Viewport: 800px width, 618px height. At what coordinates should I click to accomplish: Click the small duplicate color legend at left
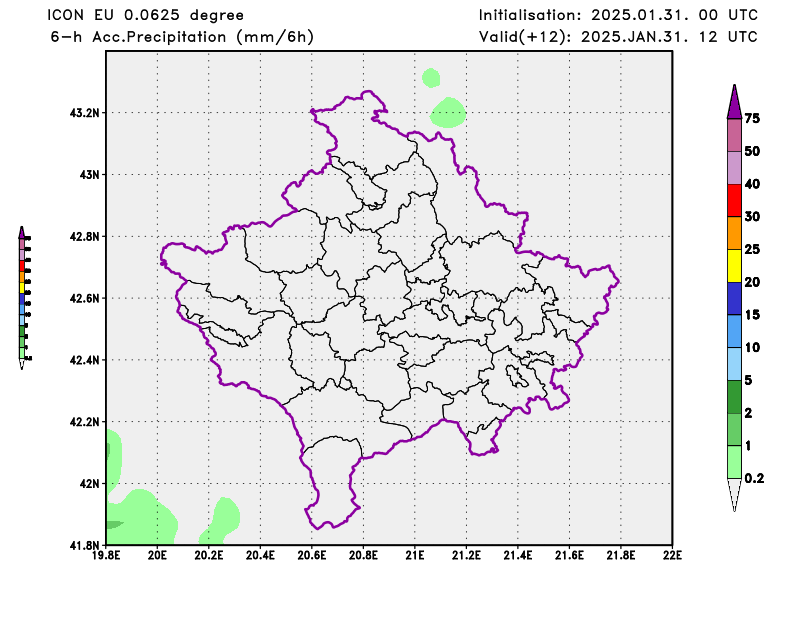click(x=24, y=298)
